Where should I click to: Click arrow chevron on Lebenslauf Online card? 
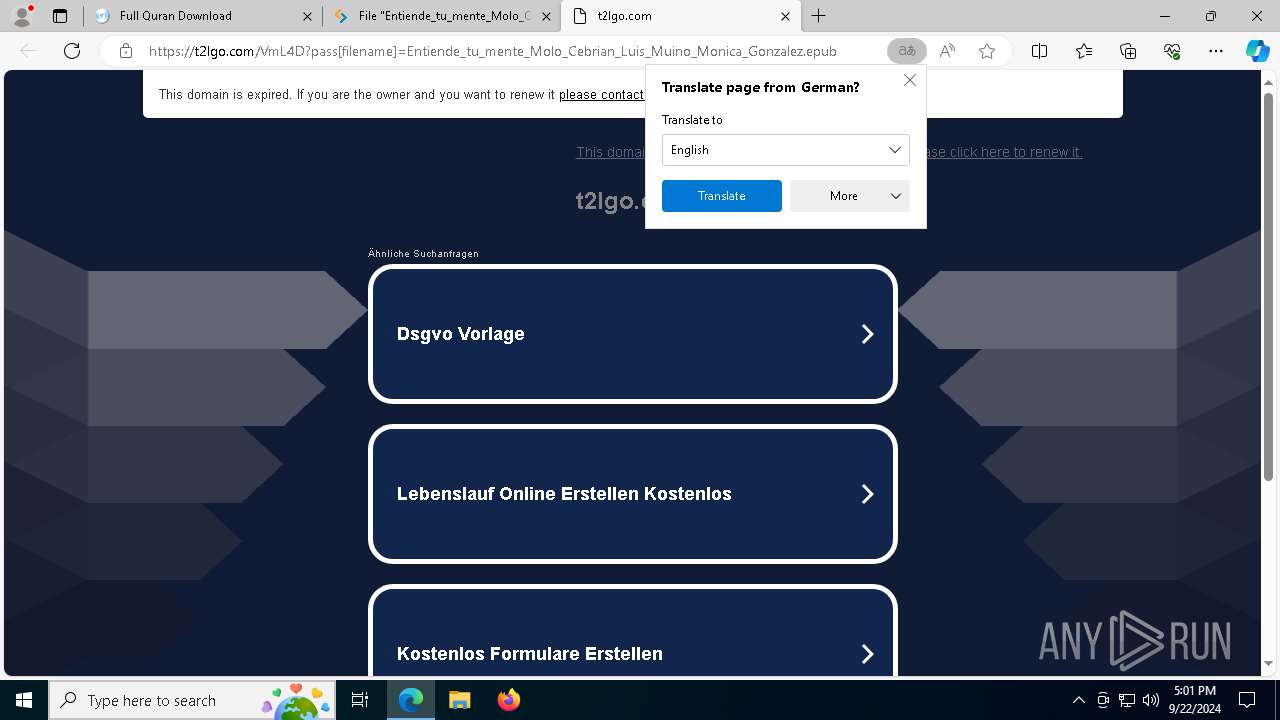point(867,494)
